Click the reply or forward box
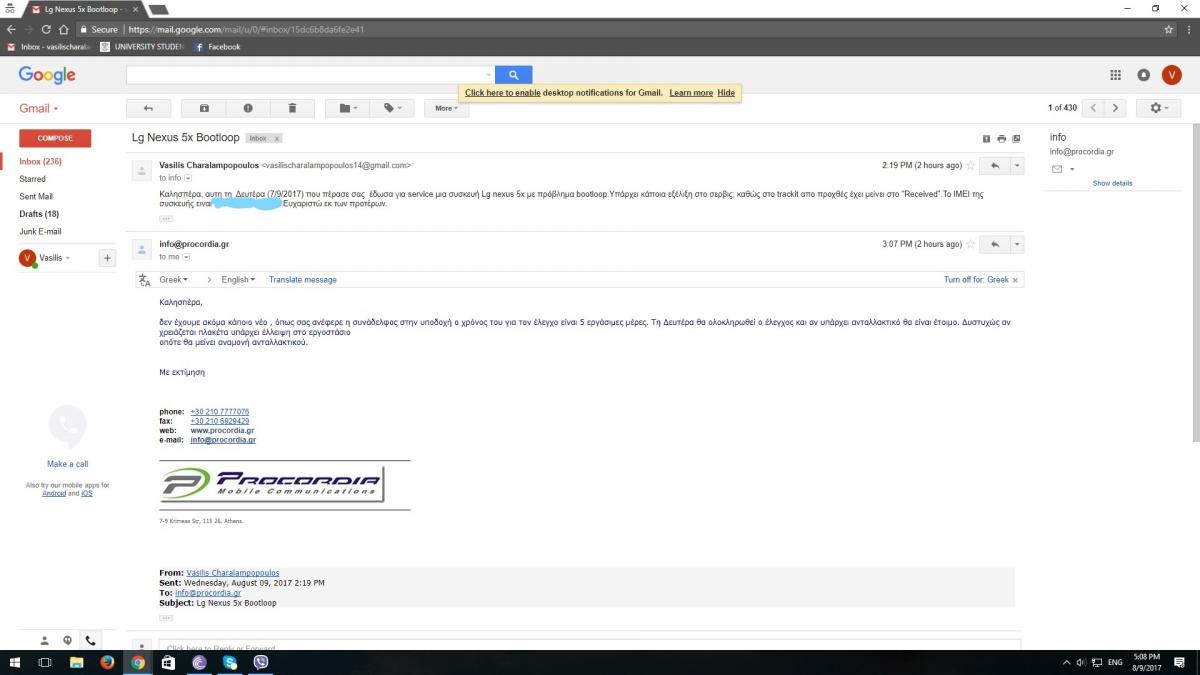Image resolution: width=1200 pixels, height=675 pixels. tap(589, 647)
